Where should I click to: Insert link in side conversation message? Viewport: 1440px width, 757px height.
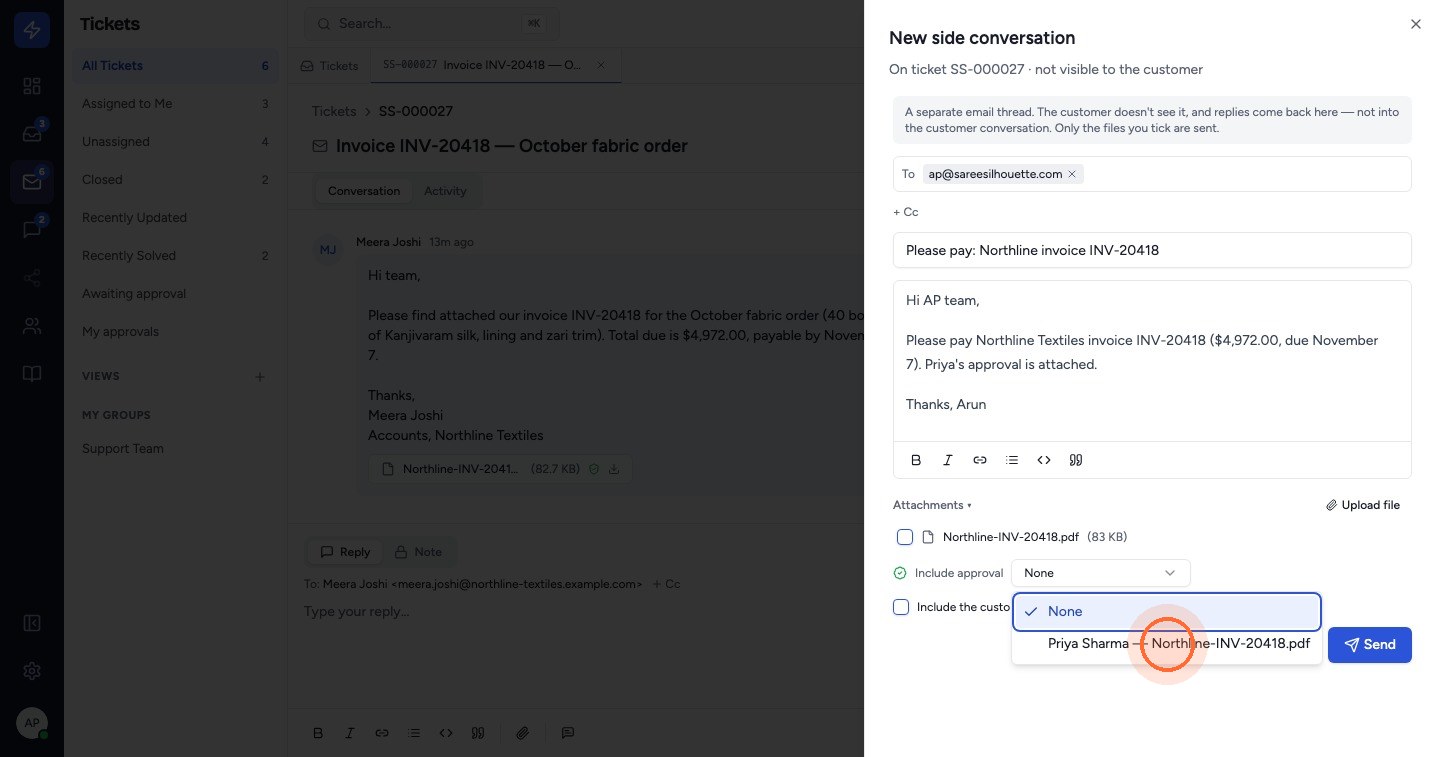[x=980, y=460]
